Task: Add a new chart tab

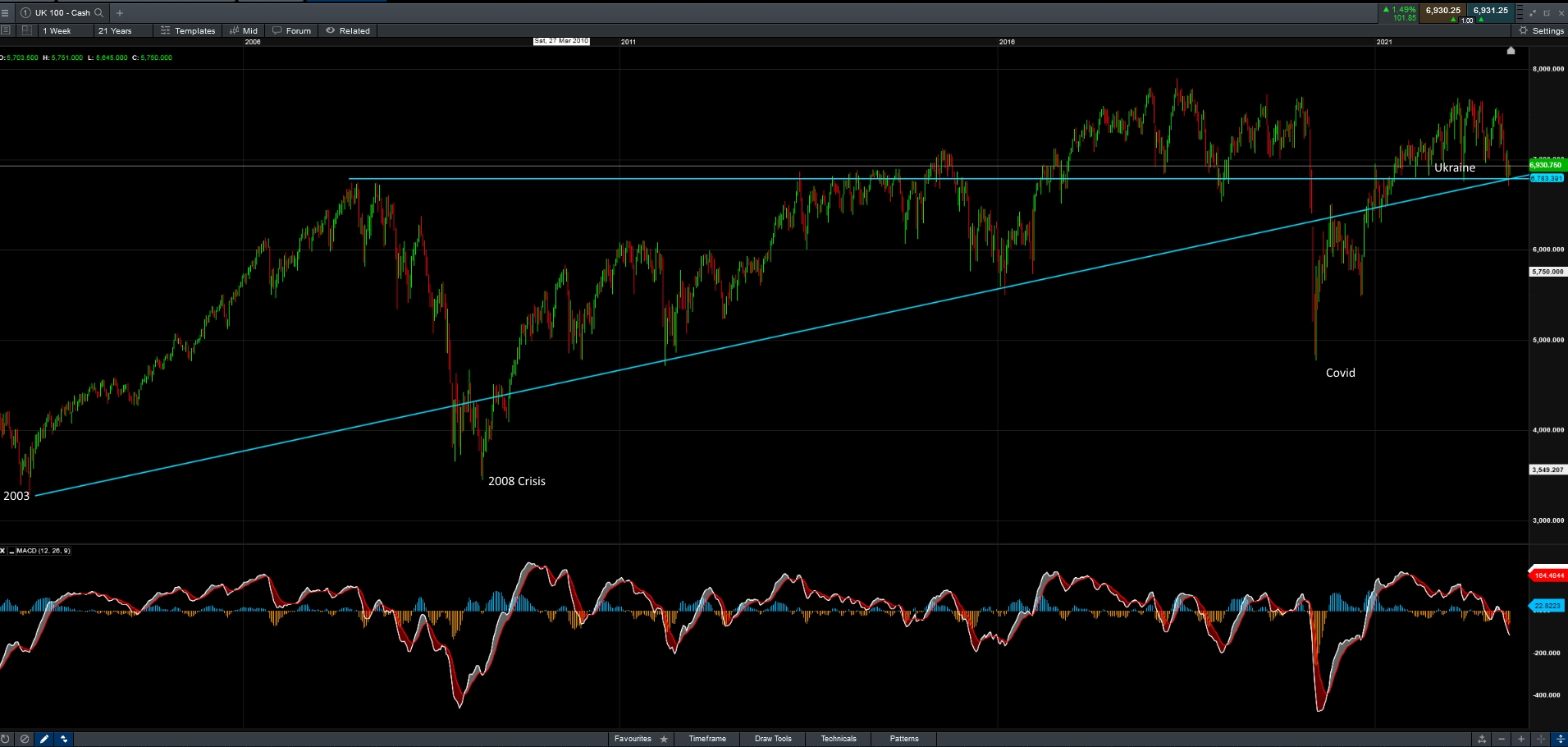Action: click(x=120, y=13)
